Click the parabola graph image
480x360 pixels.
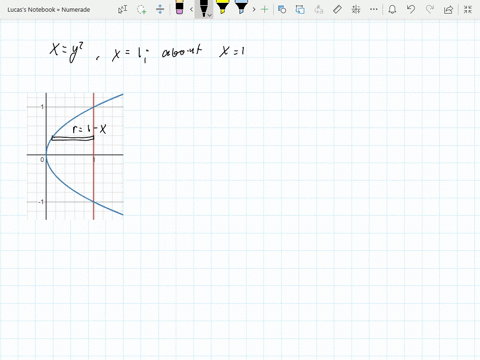tap(75, 156)
